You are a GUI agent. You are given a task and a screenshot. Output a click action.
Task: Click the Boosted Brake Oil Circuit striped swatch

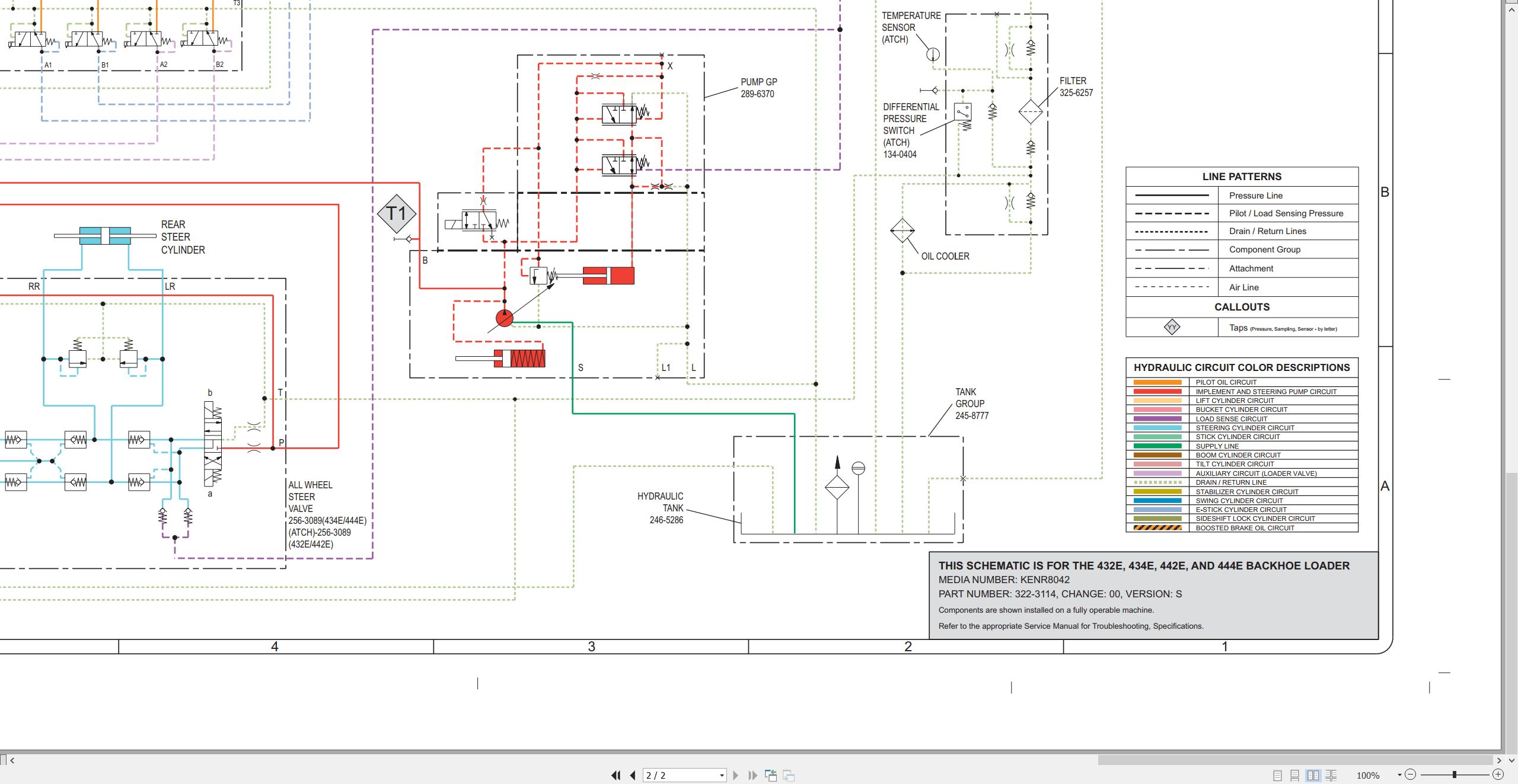pyautogui.click(x=1157, y=528)
